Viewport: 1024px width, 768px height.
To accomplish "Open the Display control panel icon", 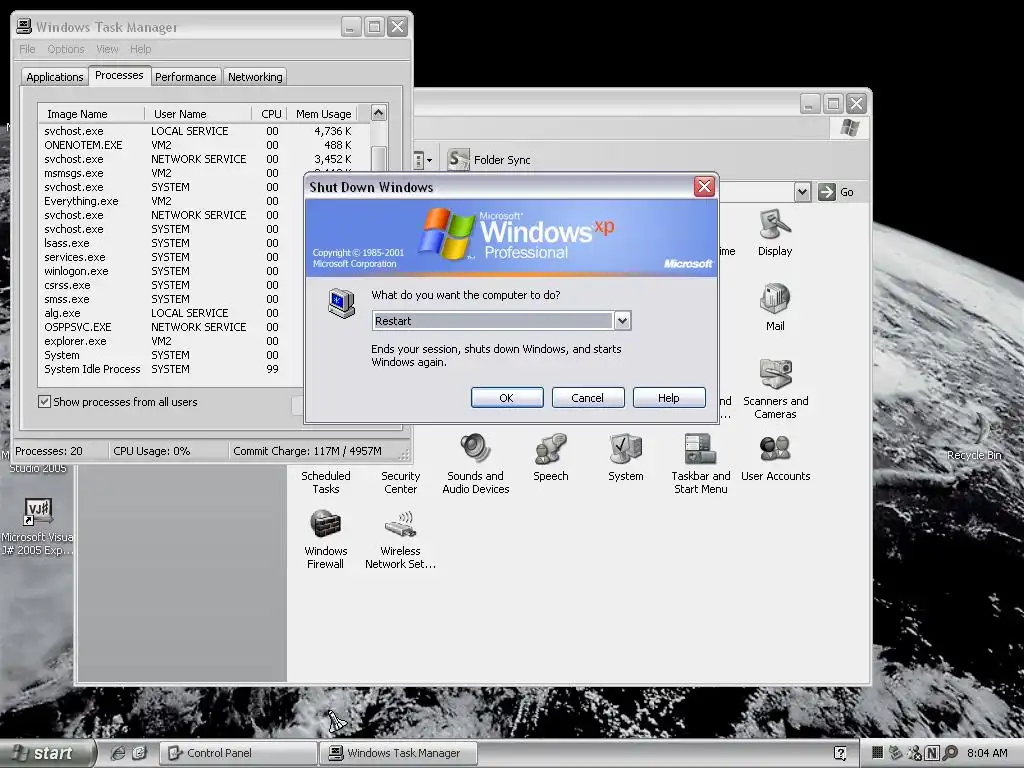I will [x=775, y=232].
